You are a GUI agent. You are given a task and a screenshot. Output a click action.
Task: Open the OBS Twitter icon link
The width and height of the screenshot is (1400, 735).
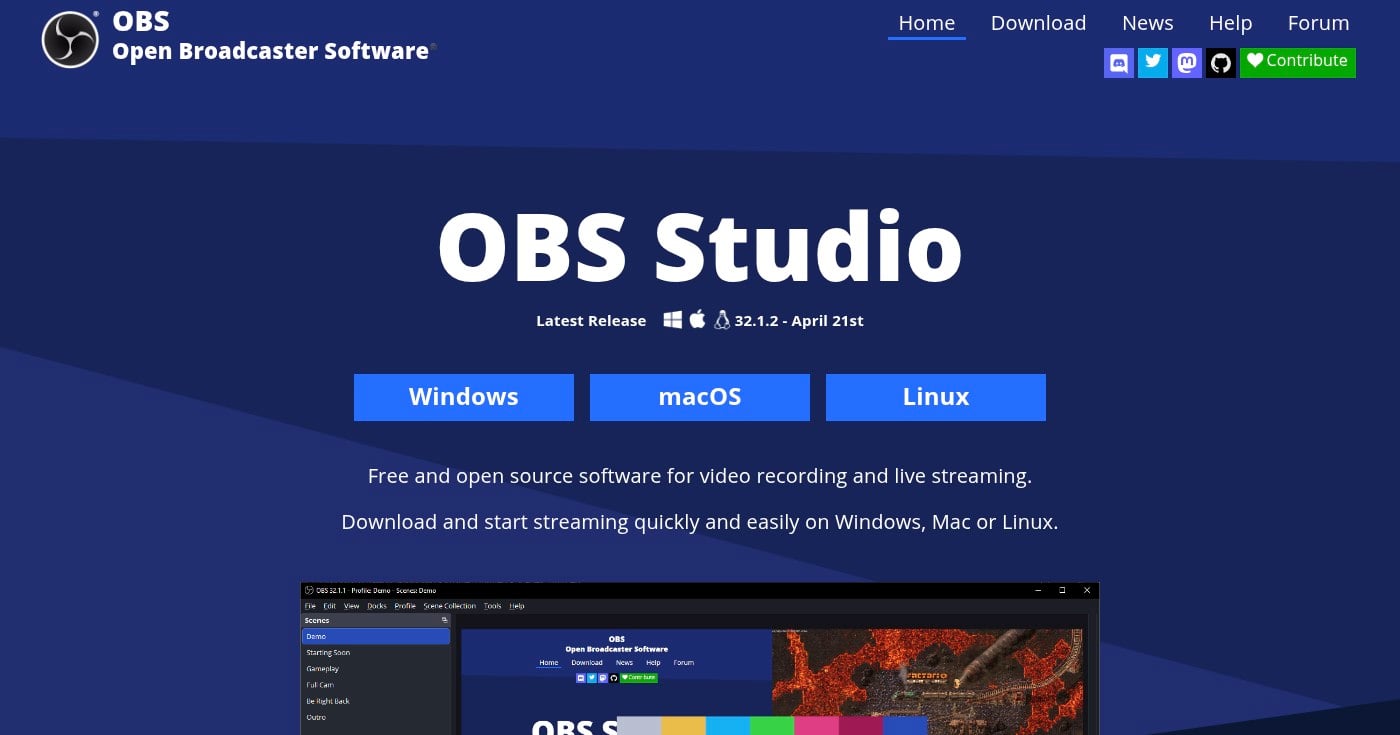click(x=1153, y=63)
